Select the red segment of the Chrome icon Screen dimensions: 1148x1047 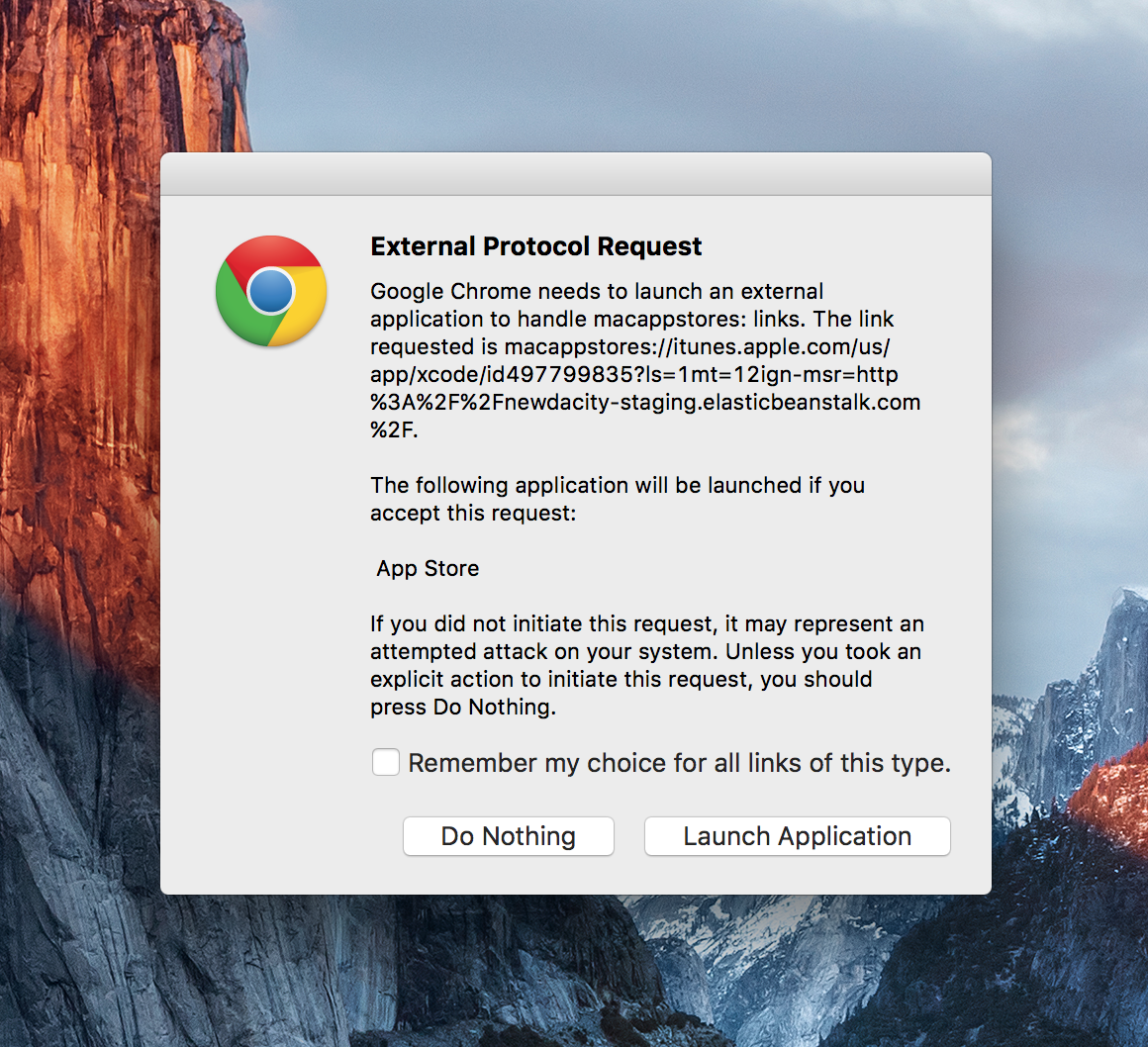pos(271,249)
